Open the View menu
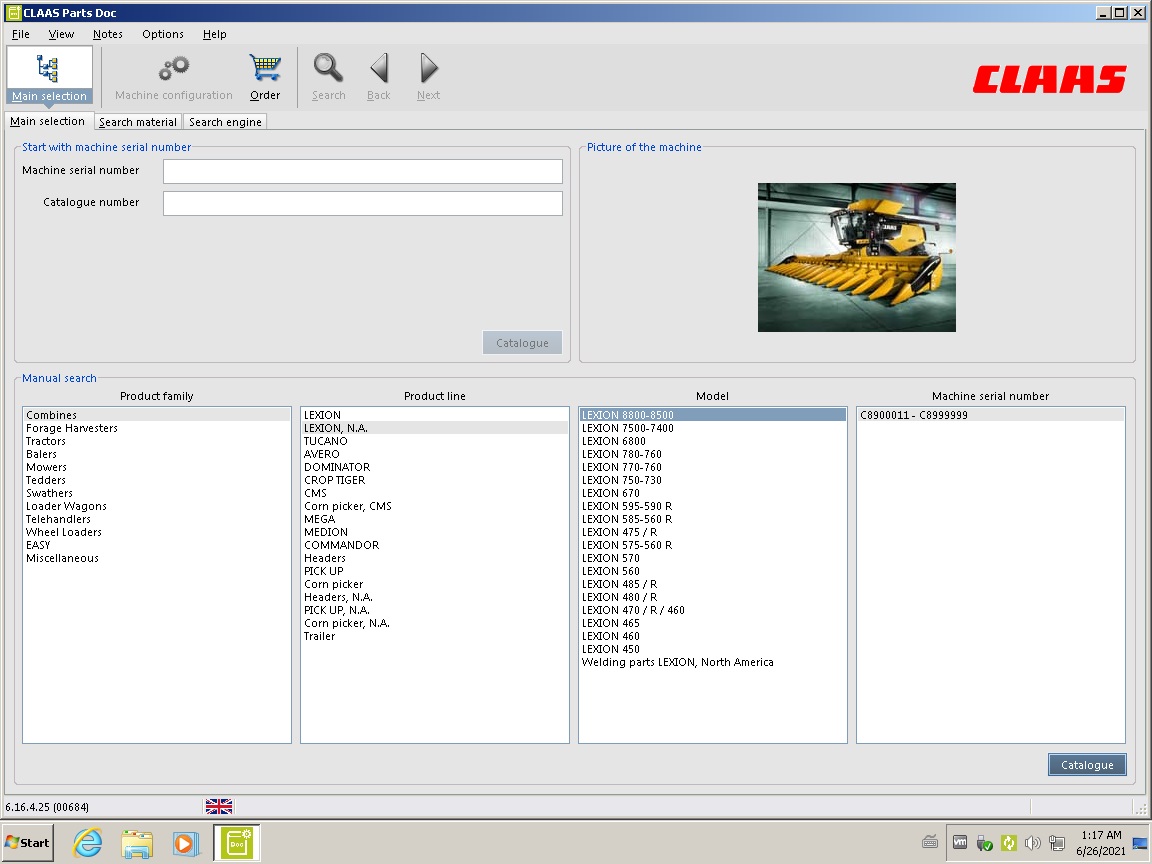 61,34
